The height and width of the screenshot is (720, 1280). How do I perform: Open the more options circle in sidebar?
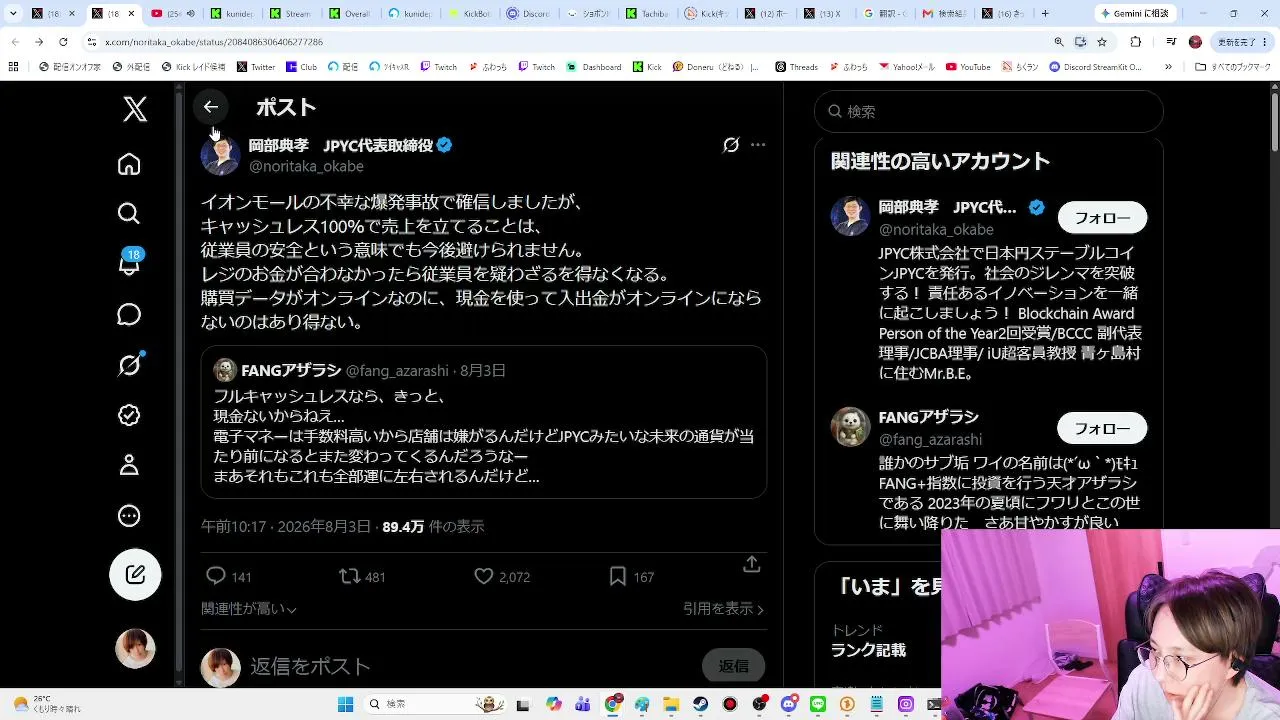pos(129,516)
